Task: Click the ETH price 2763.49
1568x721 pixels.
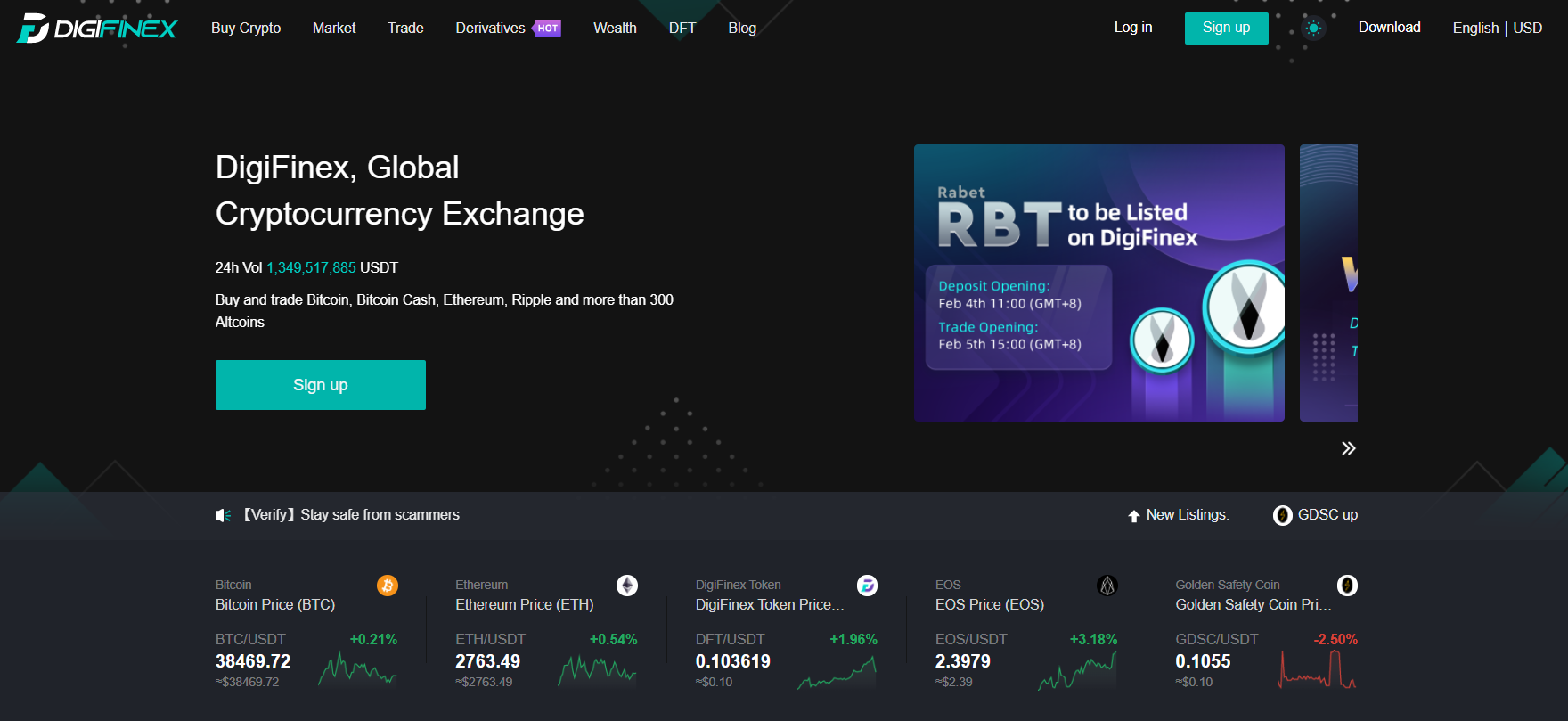Action: (x=487, y=661)
